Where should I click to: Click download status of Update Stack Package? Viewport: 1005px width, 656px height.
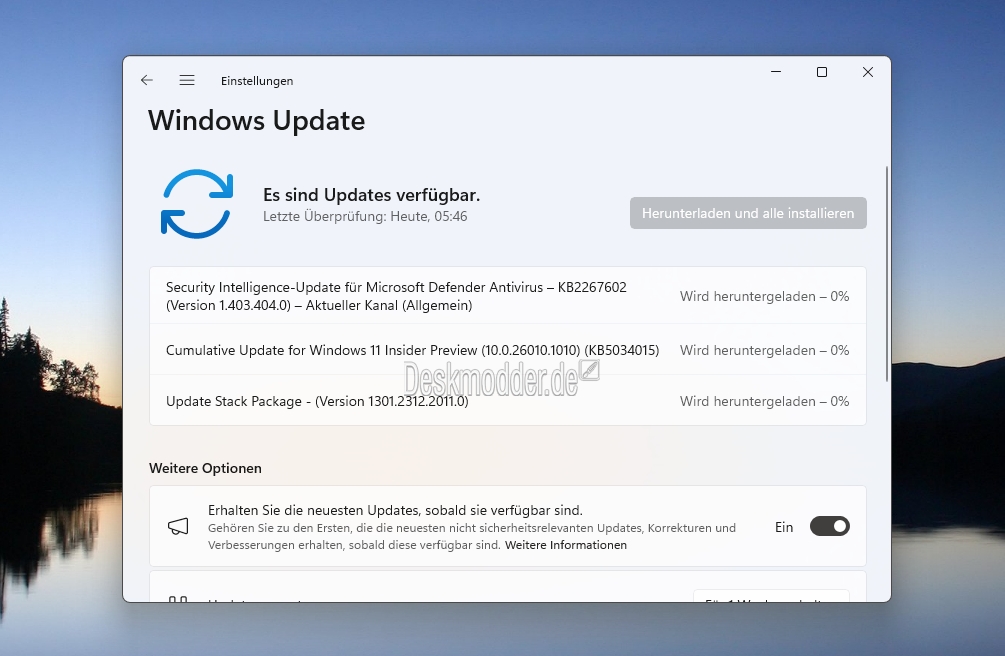coord(764,401)
